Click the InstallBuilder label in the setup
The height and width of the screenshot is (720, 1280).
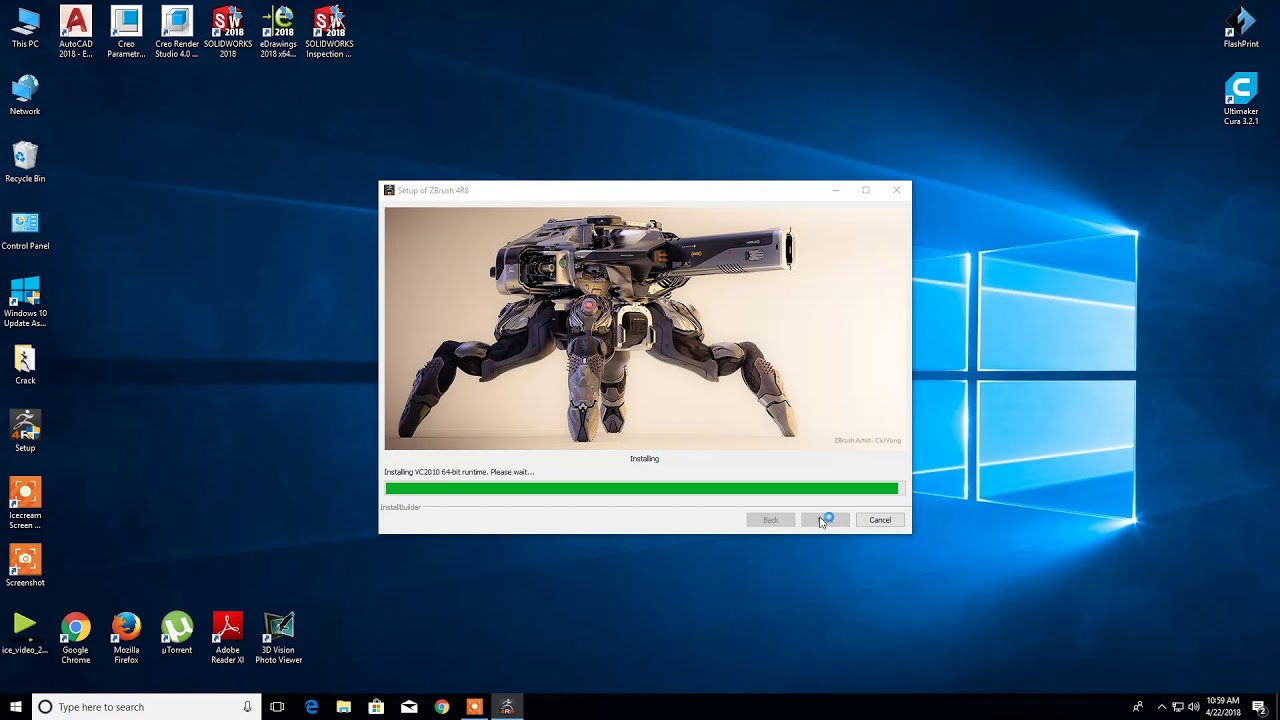point(400,507)
